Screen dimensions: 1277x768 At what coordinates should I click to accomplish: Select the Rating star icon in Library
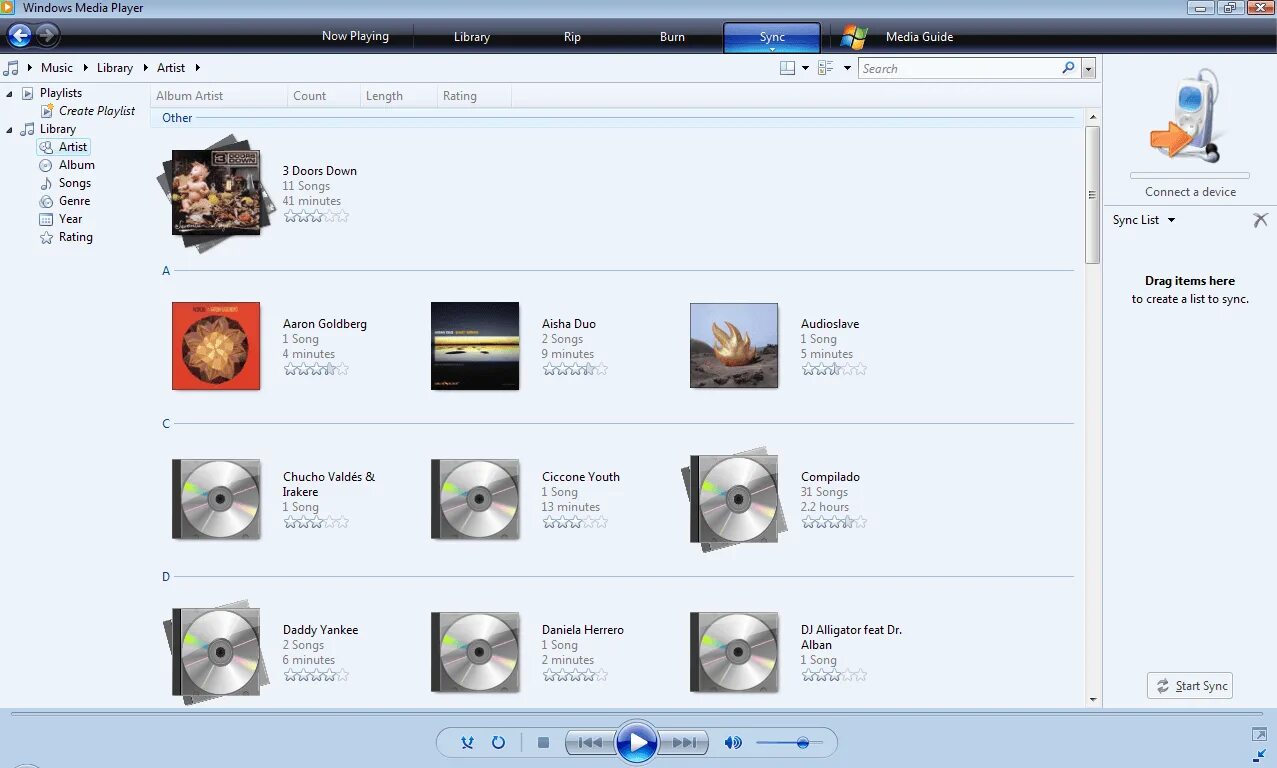pos(46,237)
